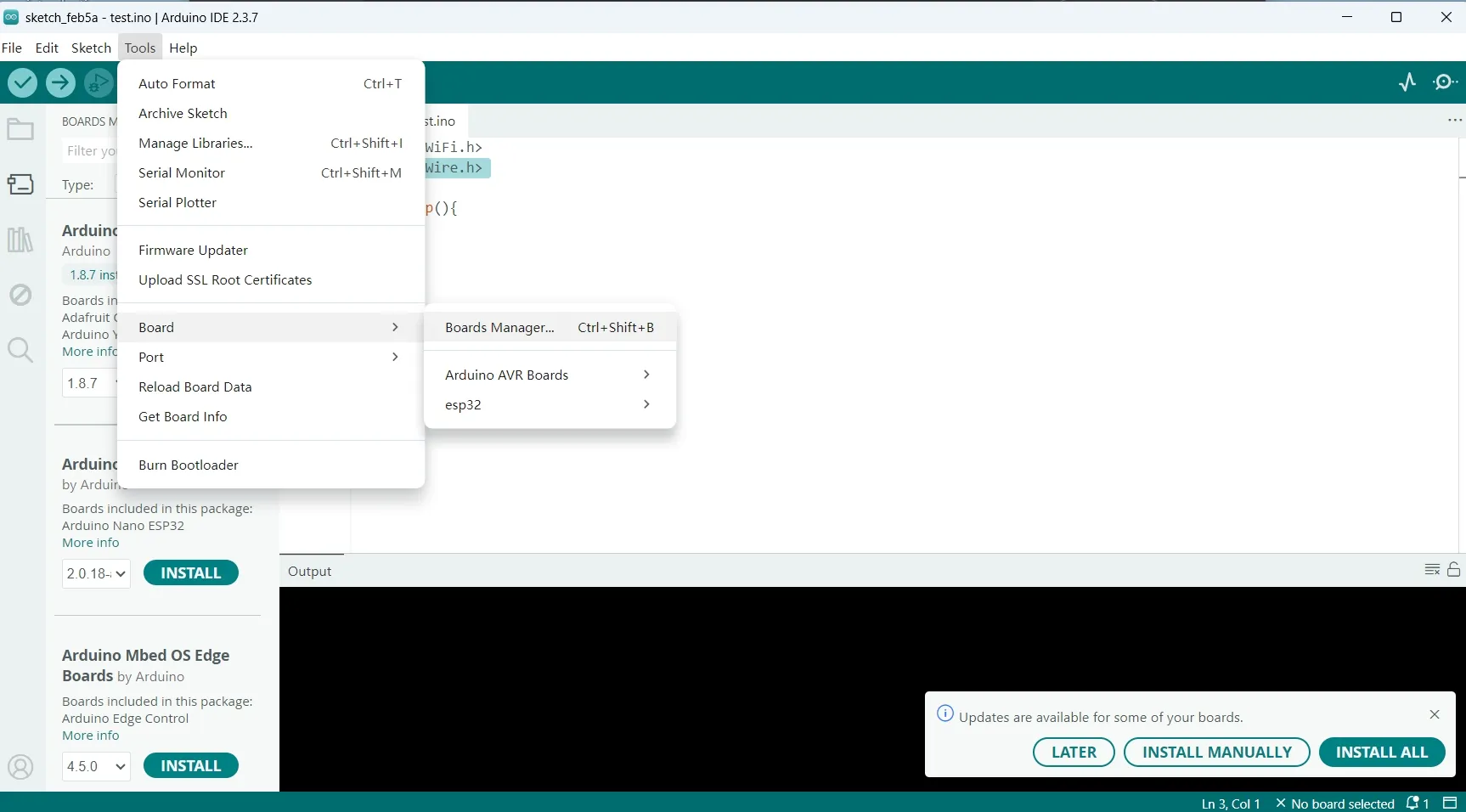
Task: Dismiss the updates notification with X
Action: tap(1435, 714)
